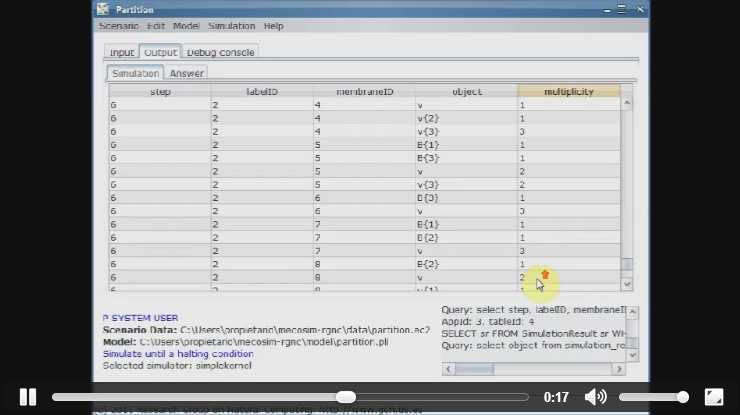Click the video time display 0:17
Viewport: 740px width, 415px height.
556,397
